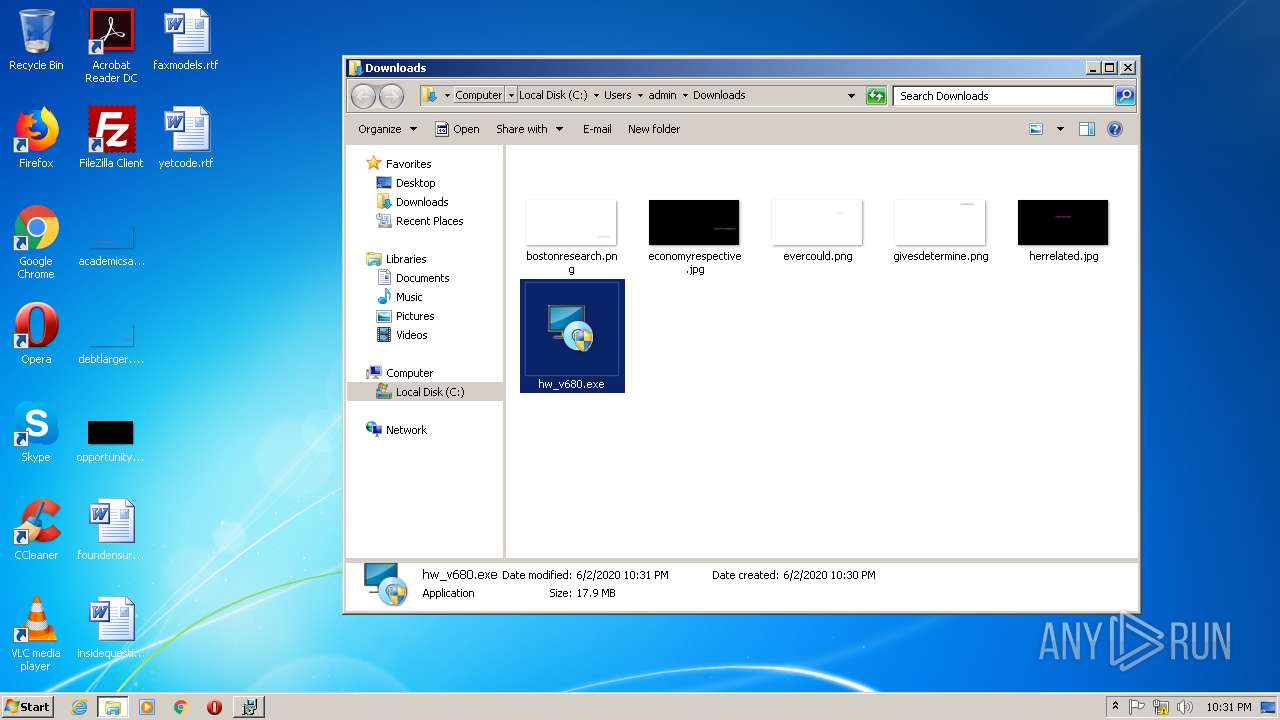Viewport: 1280px width, 720px height.
Task: Open FileZilla Client desktop shortcut
Action: coord(111,137)
